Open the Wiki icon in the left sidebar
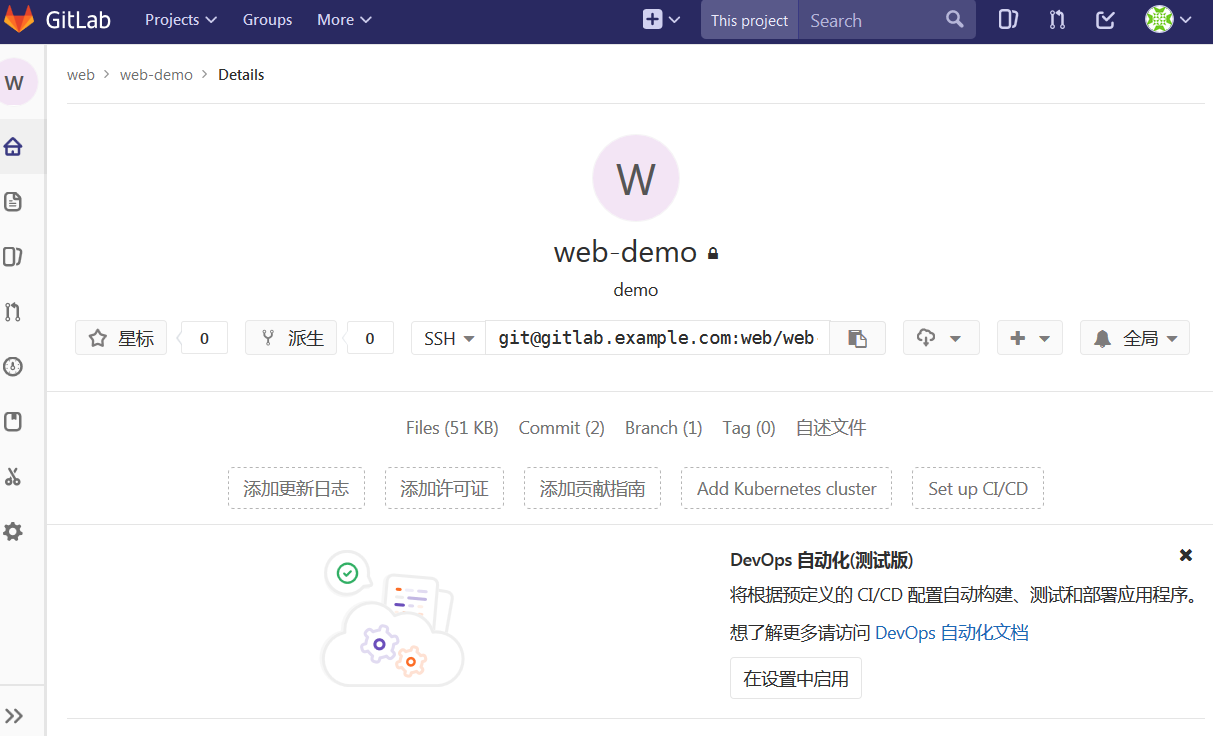The height and width of the screenshot is (736, 1213). pos(13,421)
